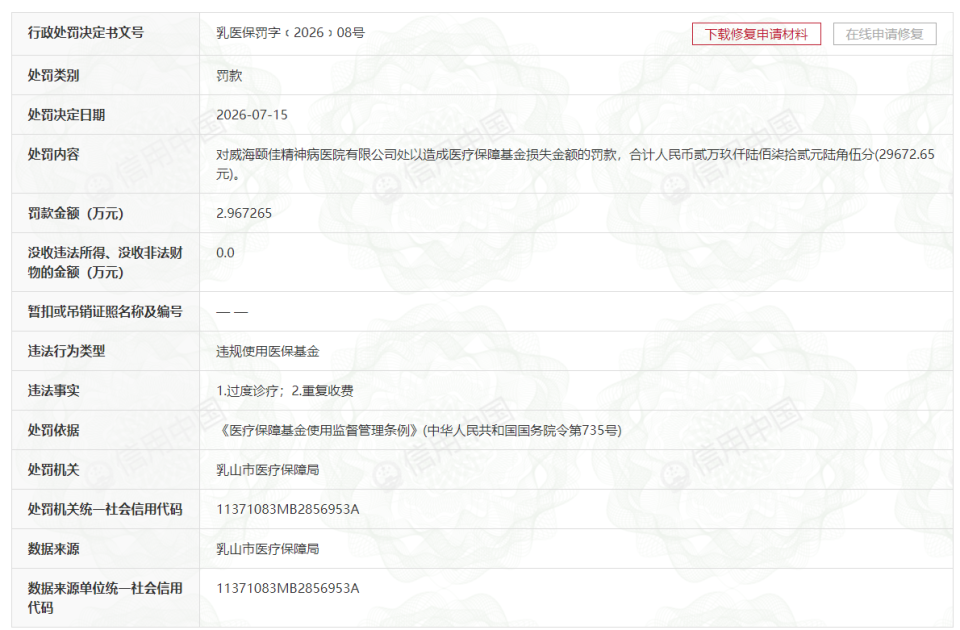Click the date 2026-07-15
The image size is (960, 630).
(252, 114)
